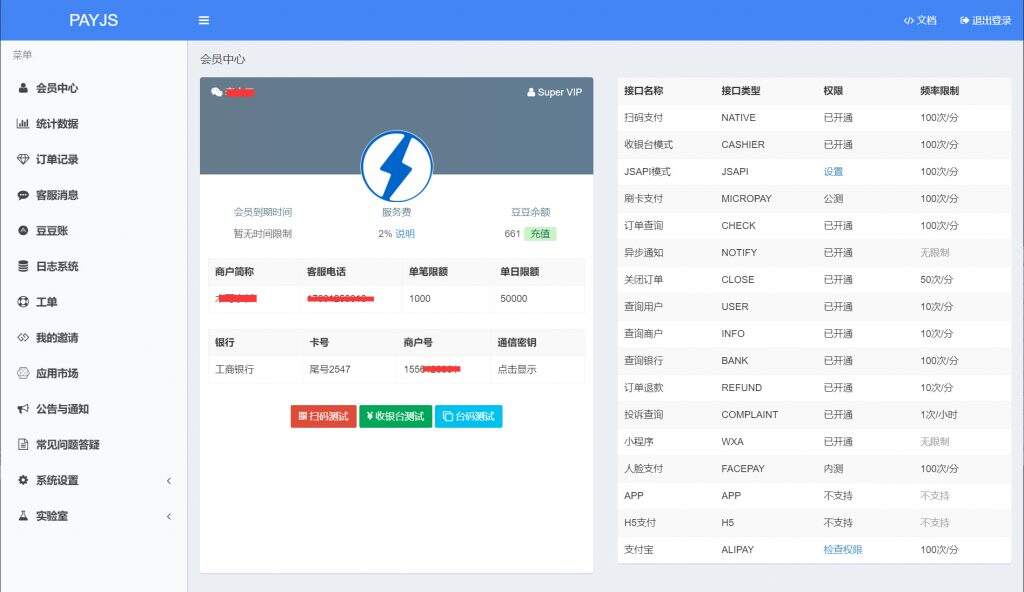Expand the 实验室 submenu chevron
This screenshot has height=592, width=1024.
point(168,516)
